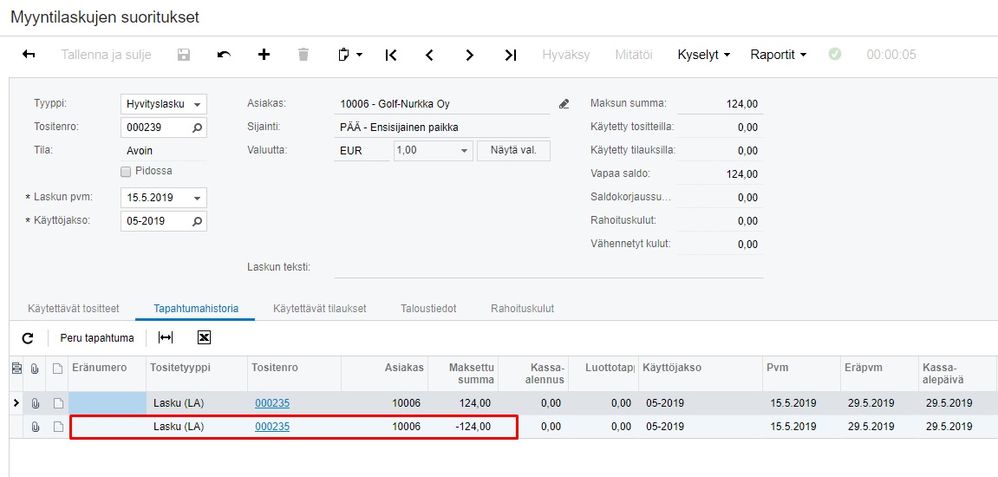Viewport: 998px width, 477px height.
Task: Edit customer with pencil icon
Action: pos(564,104)
